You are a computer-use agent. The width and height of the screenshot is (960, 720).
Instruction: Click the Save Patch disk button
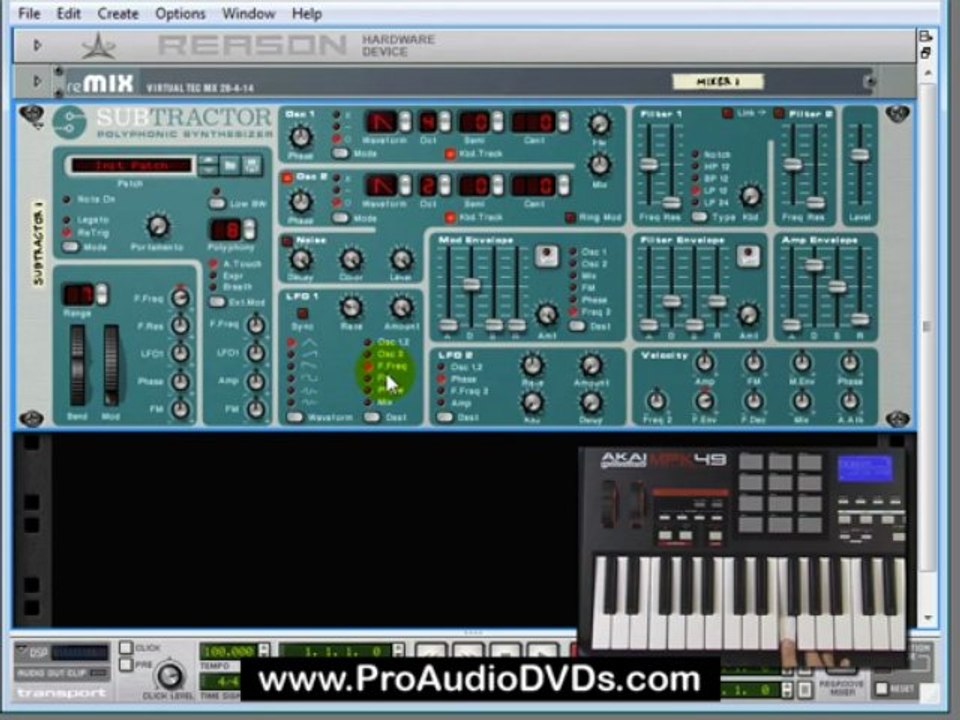click(251, 165)
